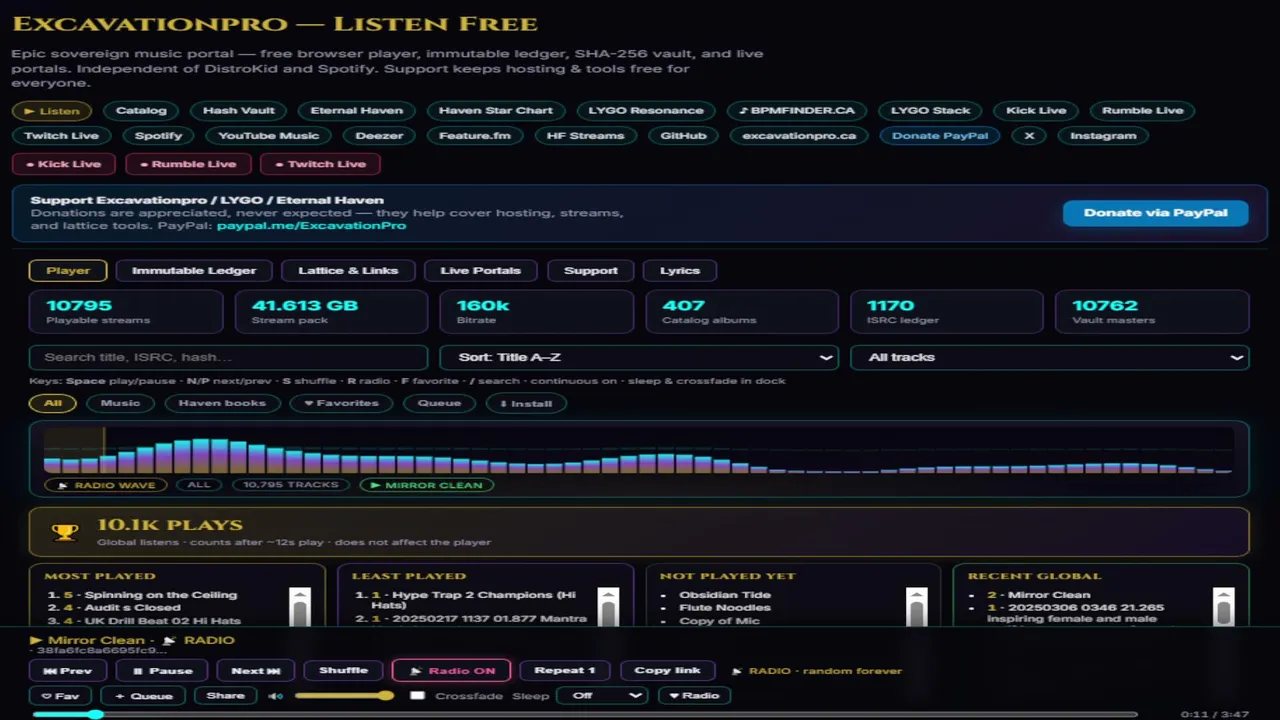Click the Copy link button

667,671
